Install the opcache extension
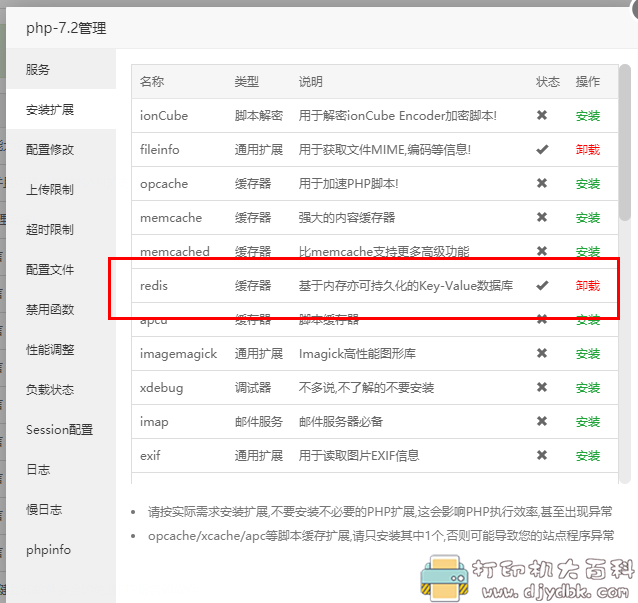Viewport: 638px width, 603px height. click(x=588, y=184)
